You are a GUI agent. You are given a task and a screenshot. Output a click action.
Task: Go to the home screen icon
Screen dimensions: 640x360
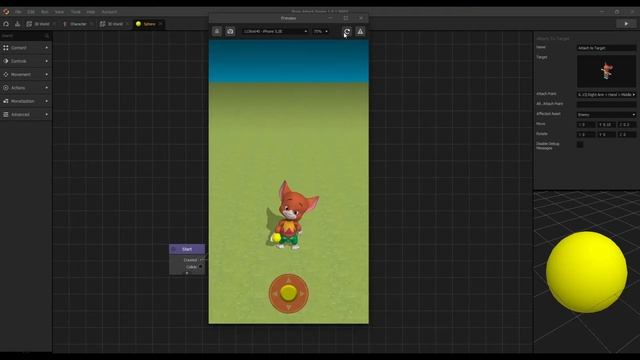[x=6, y=24]
